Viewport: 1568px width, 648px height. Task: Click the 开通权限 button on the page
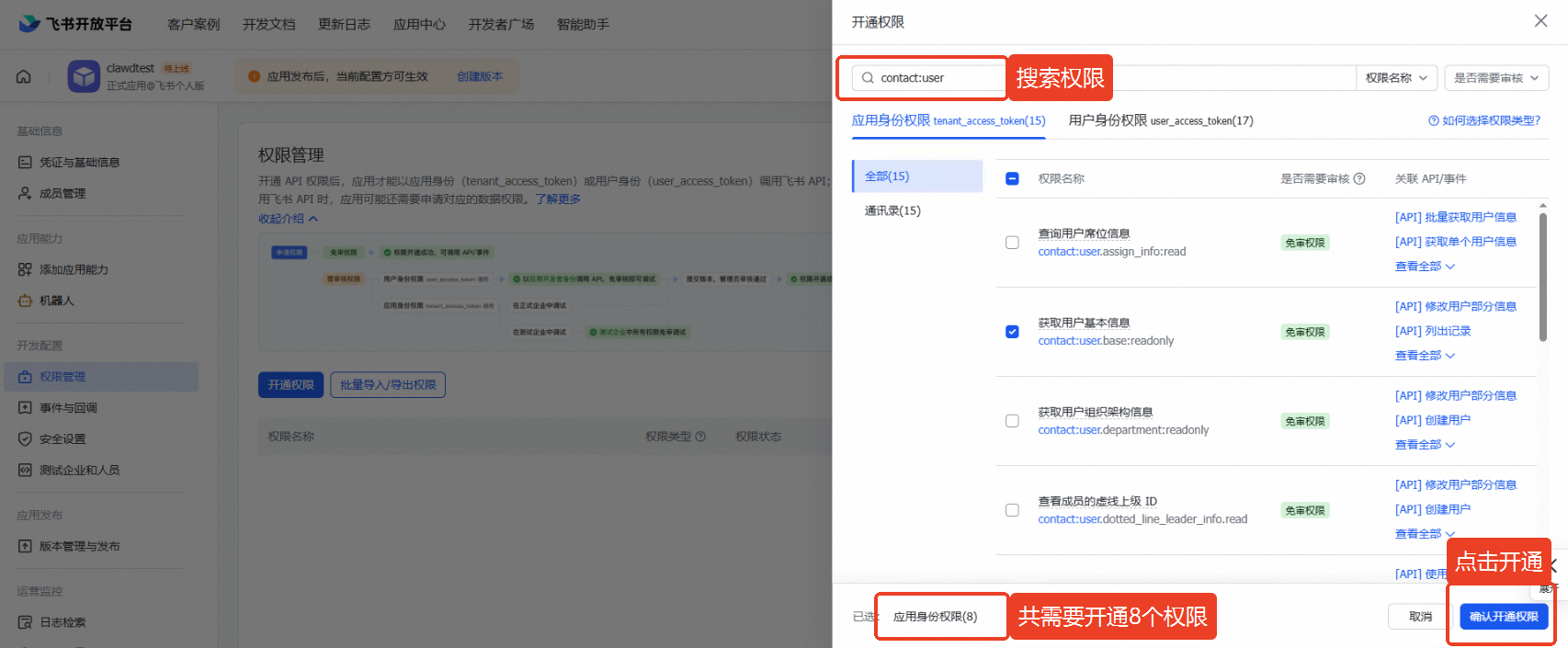click(x=290, y=385)
